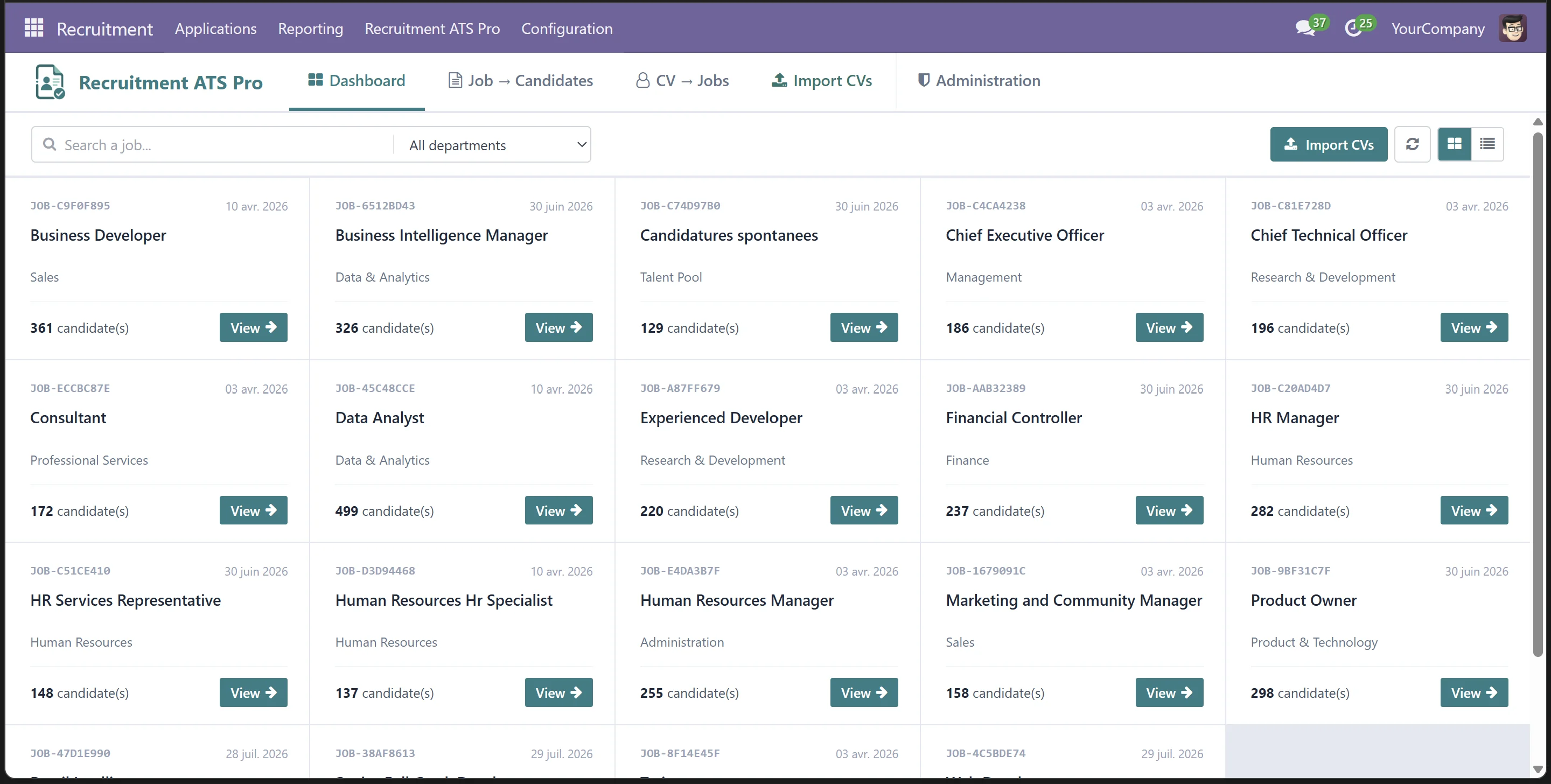1551x784 pixels.
Task: View Marketing and Community Manager candidates
Action: (1169, 692)
